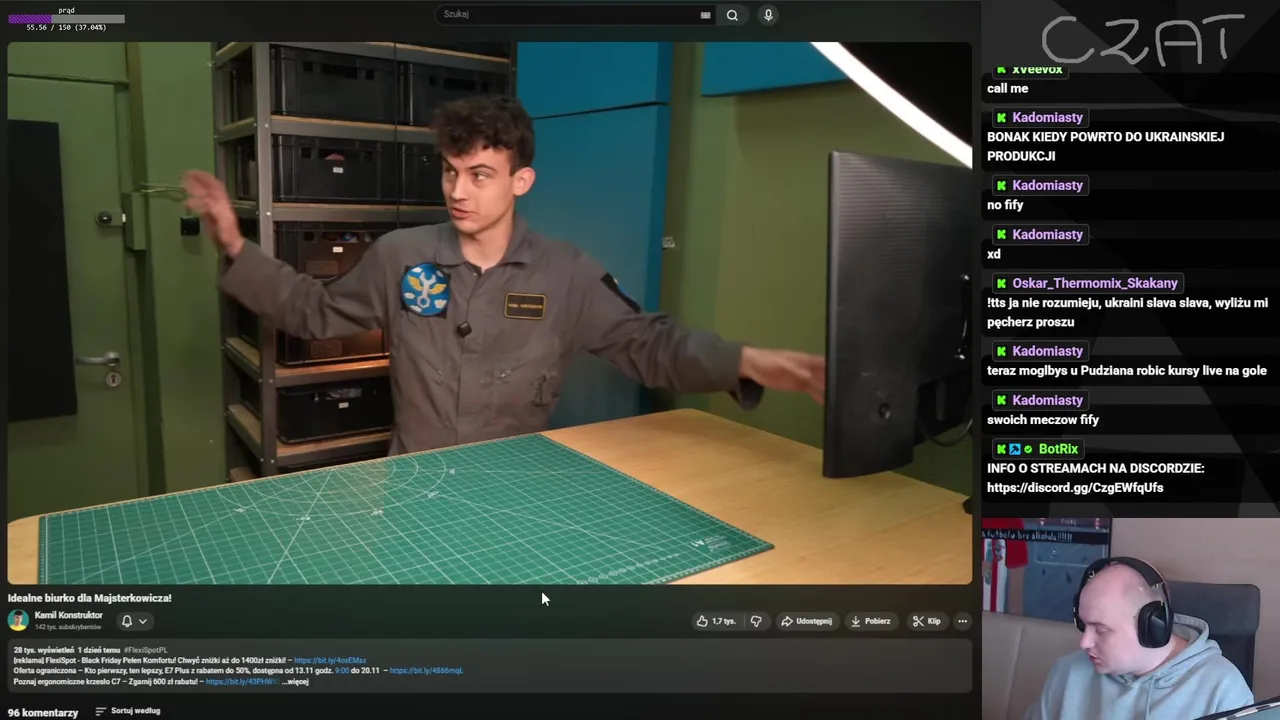Click the voice search microphone icon

click(x=768, y=15)
